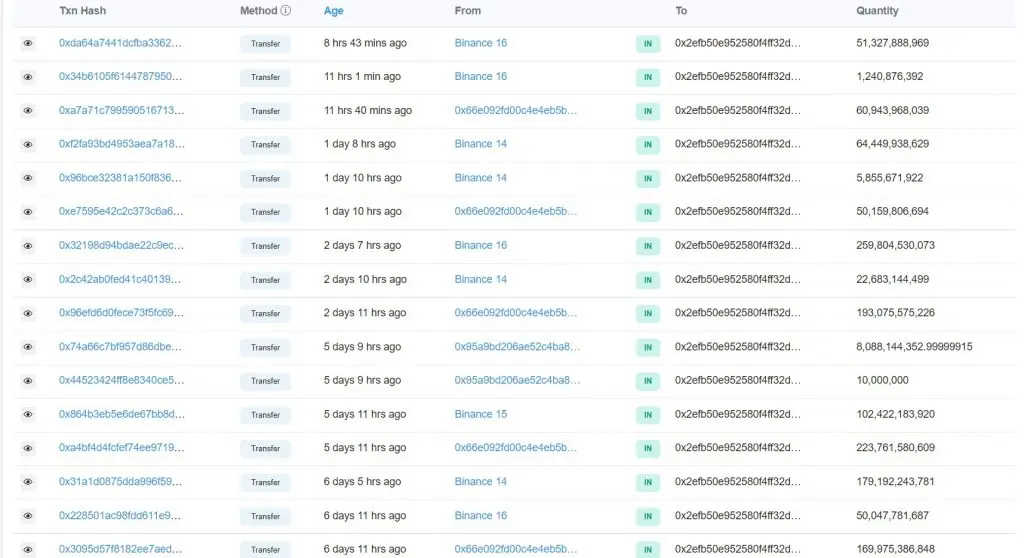Click the Txn Hash column header
Image resolution: width=1024 pixels, height=558 pixels.
pos(82,10)
